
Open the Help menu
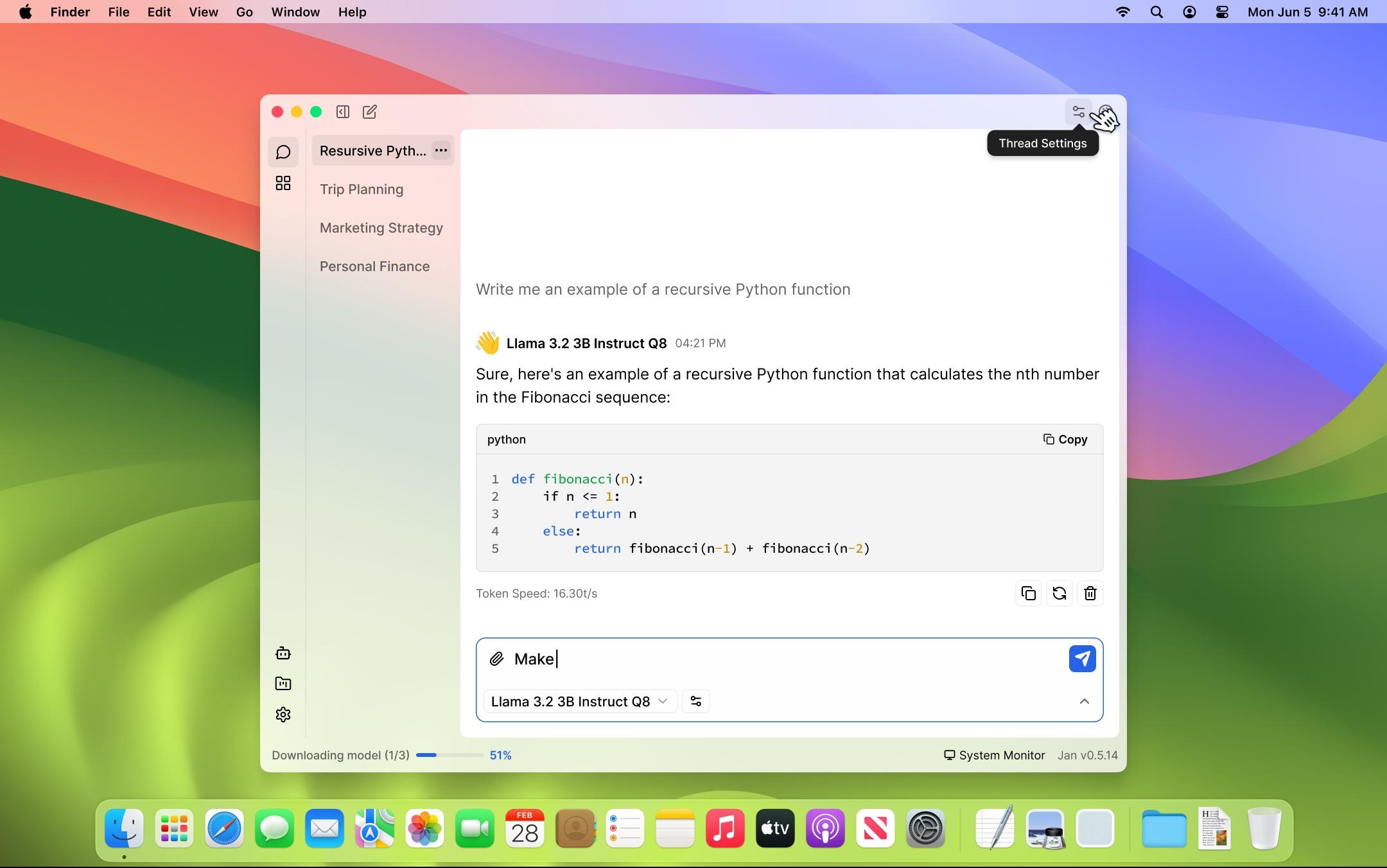352,12
